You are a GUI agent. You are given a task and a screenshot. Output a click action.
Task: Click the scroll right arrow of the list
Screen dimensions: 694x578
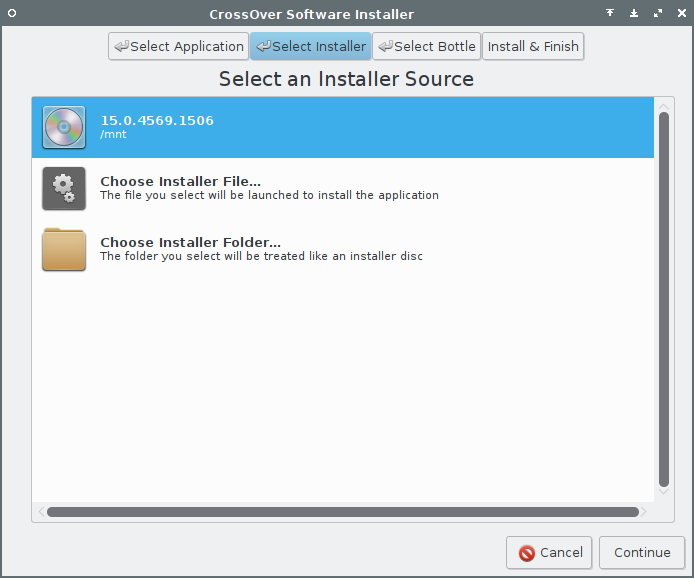(x=644, y=512)
